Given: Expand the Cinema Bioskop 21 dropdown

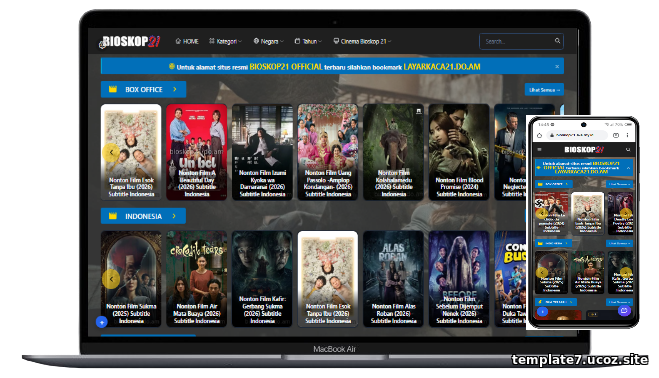Looking at the screenshot, I should pos(362,41).
